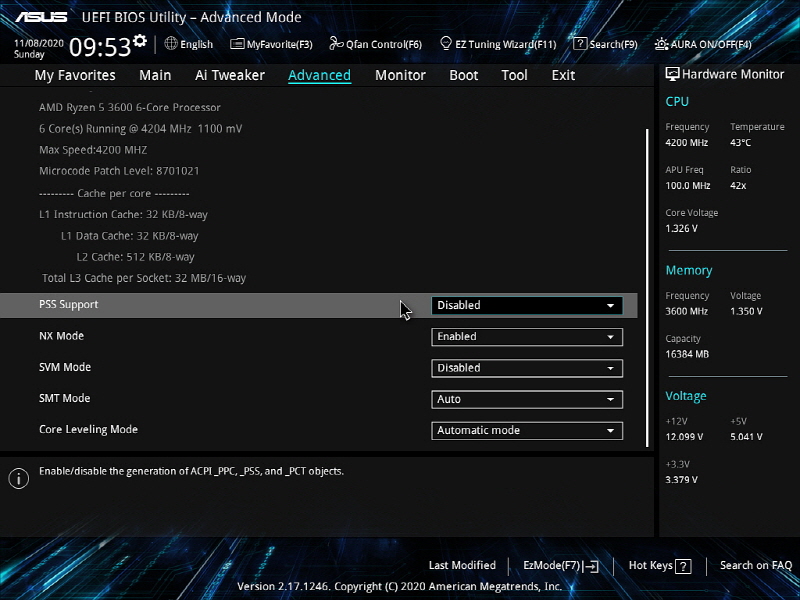Click the MyFavorite(F3) text label

coord(280,44)
